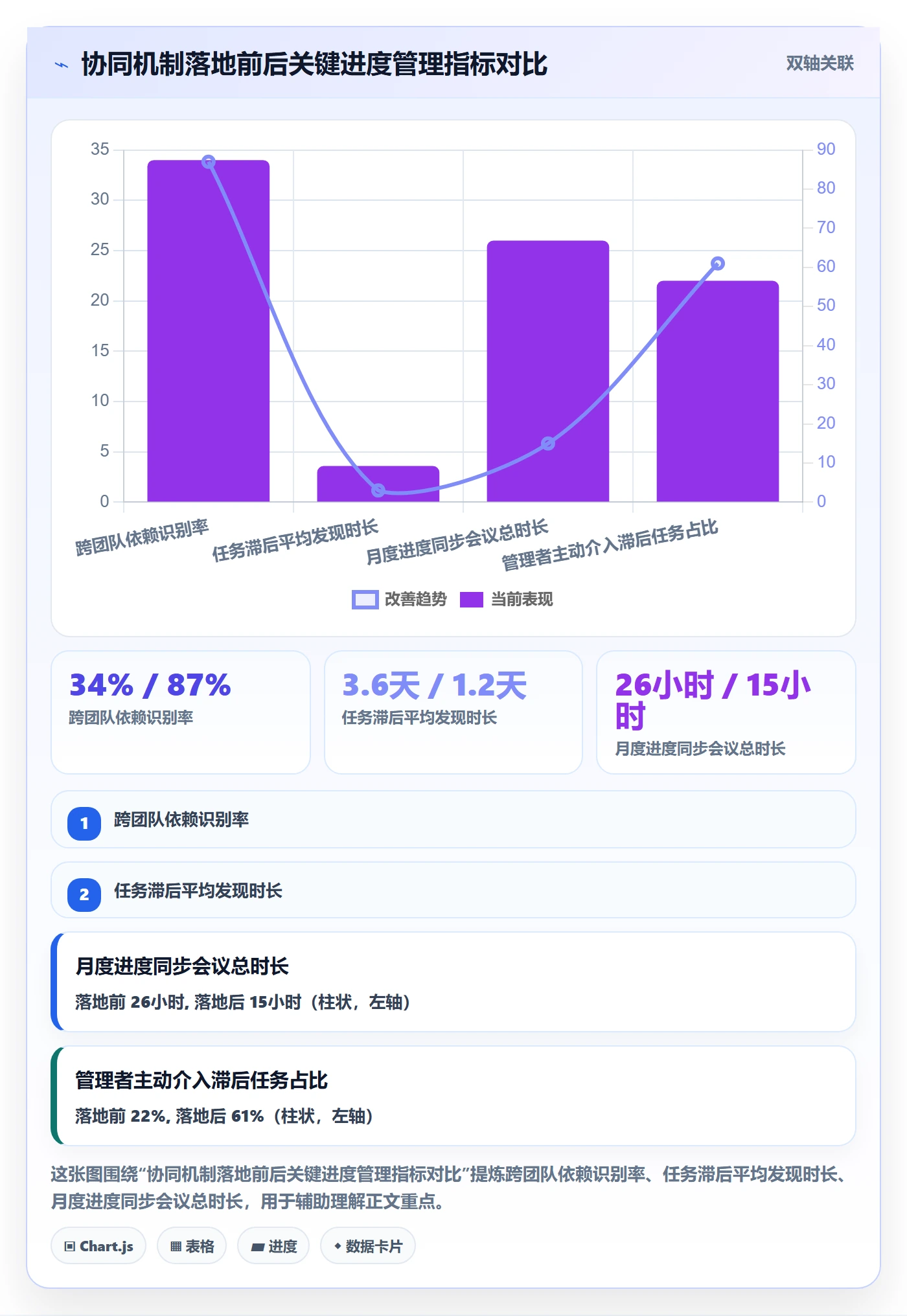Open the 3.6天 / 1.2天 data card
Viewport: 907px width, 1316px height.
tap(454, 712)
